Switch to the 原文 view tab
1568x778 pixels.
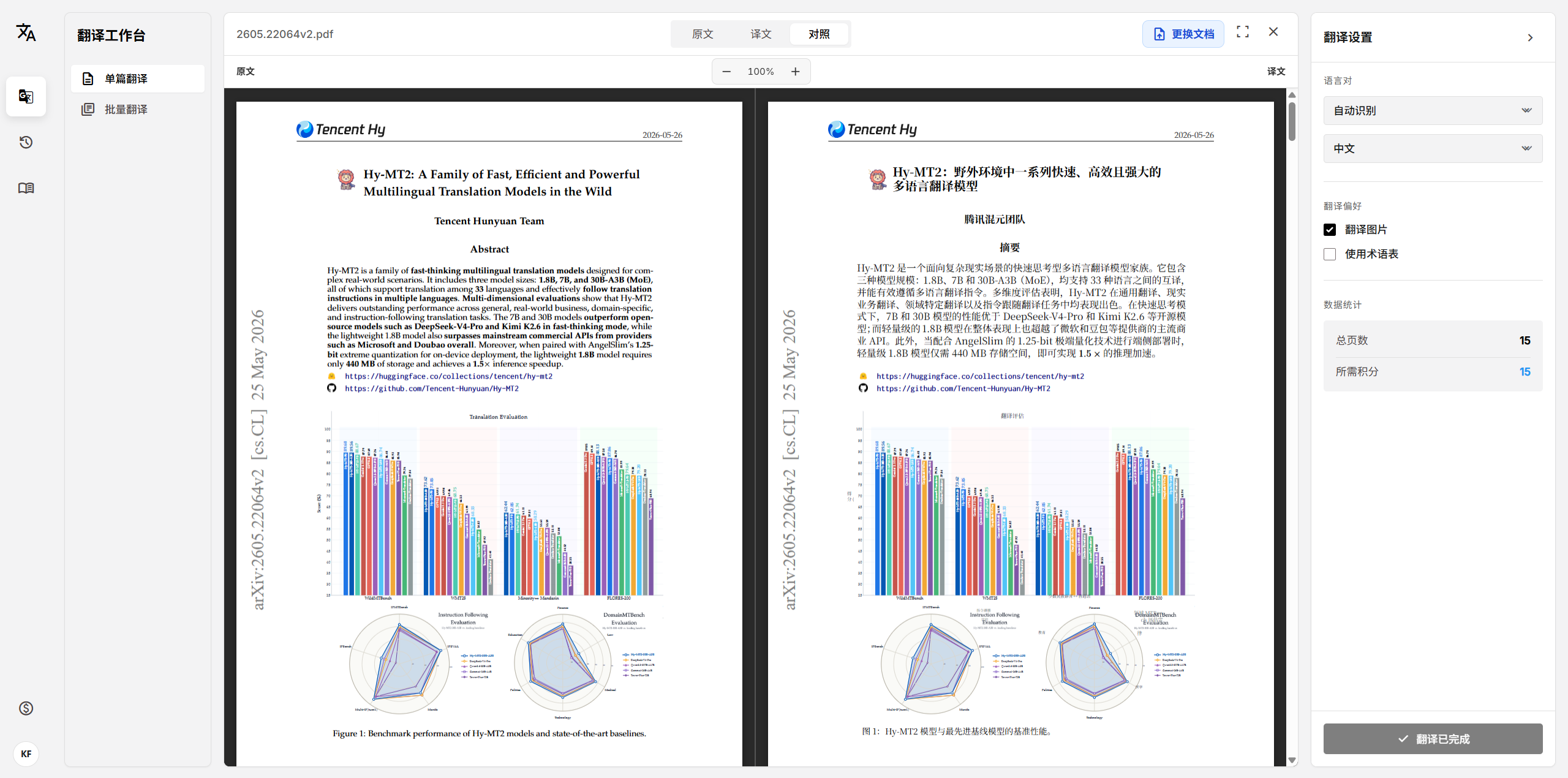[703, 34]
